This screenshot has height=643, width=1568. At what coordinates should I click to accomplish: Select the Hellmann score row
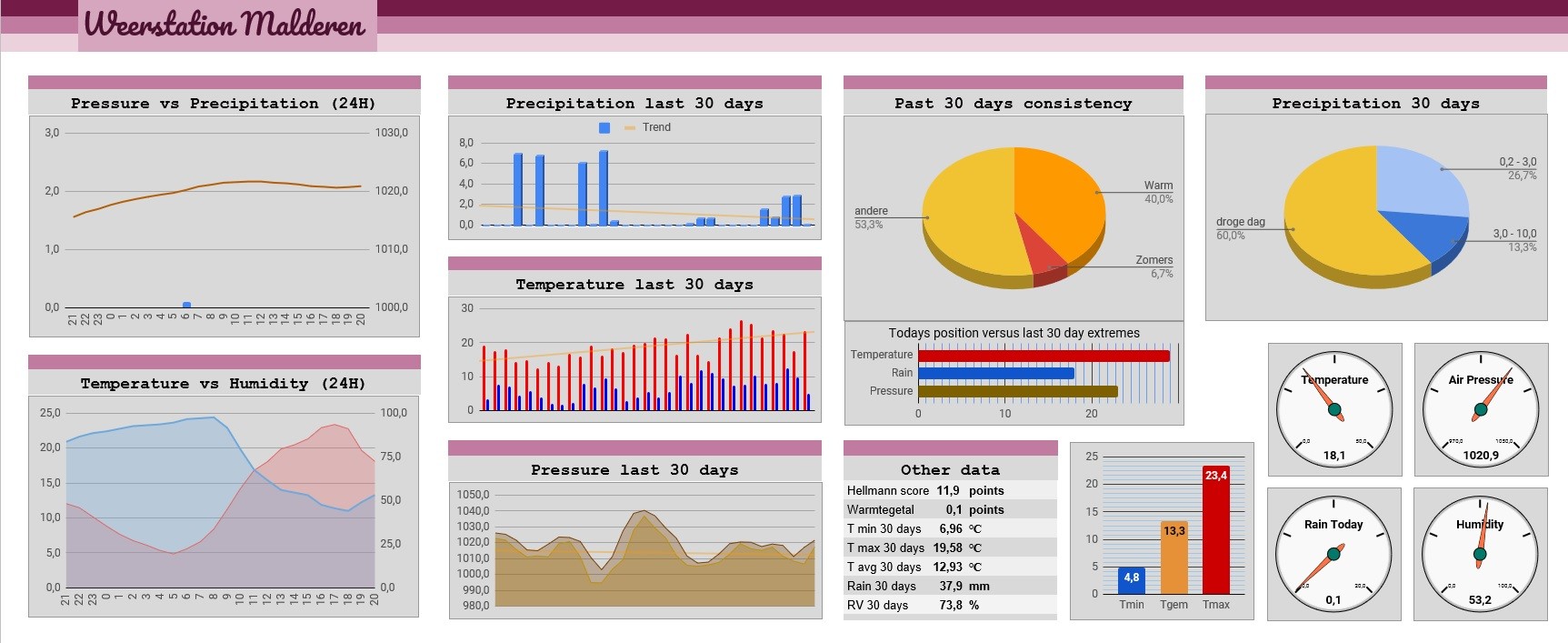950,490
